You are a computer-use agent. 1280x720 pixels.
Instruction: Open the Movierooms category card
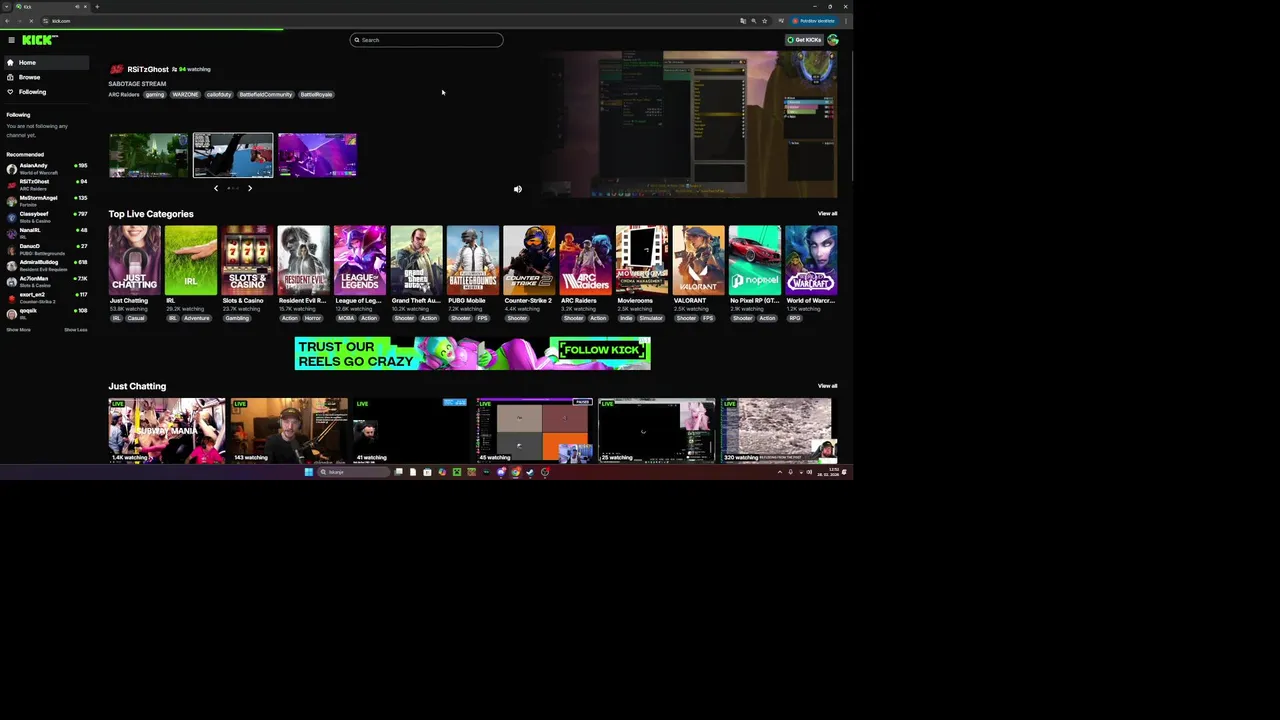tap(642, 260)
